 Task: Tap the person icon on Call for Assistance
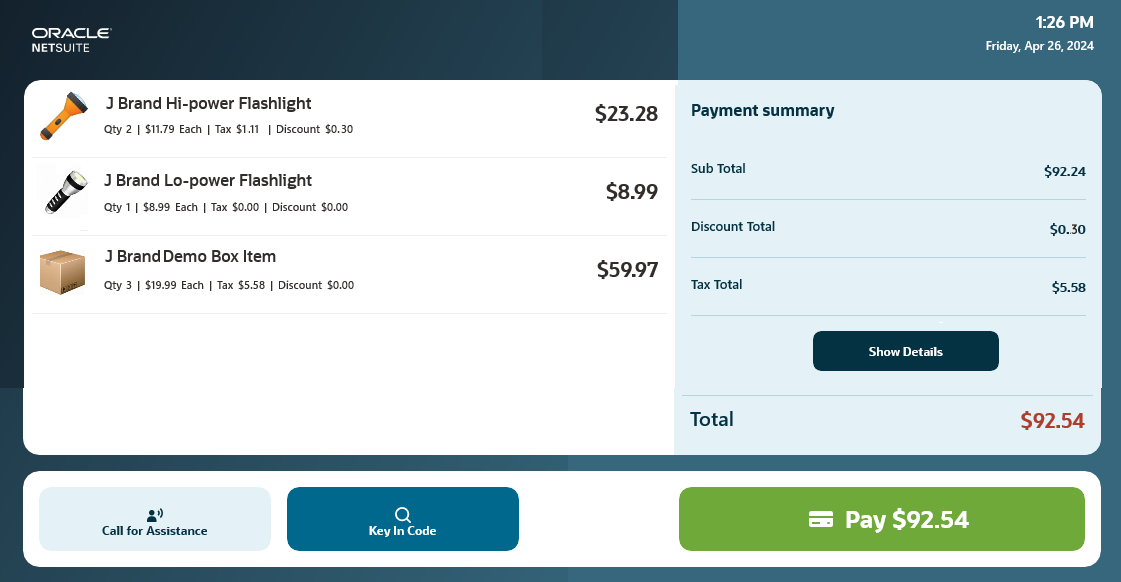154,515
